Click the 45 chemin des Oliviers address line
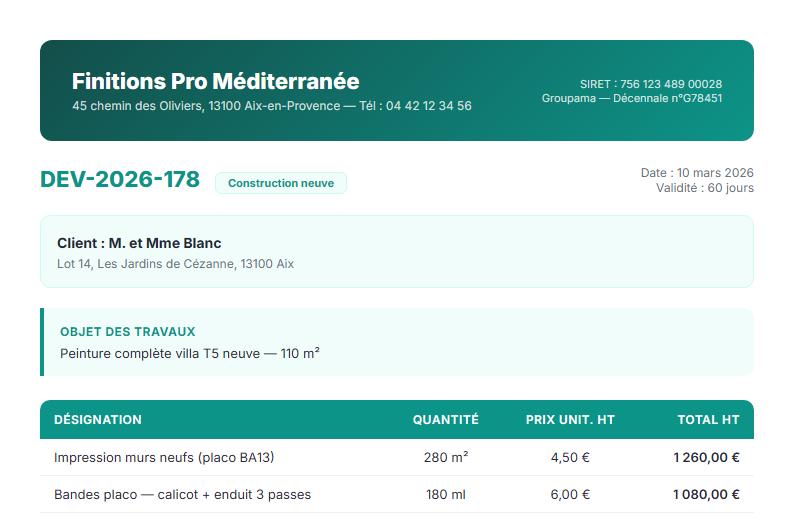Viewport: 794px width, 520px height. tap(271, 106)
